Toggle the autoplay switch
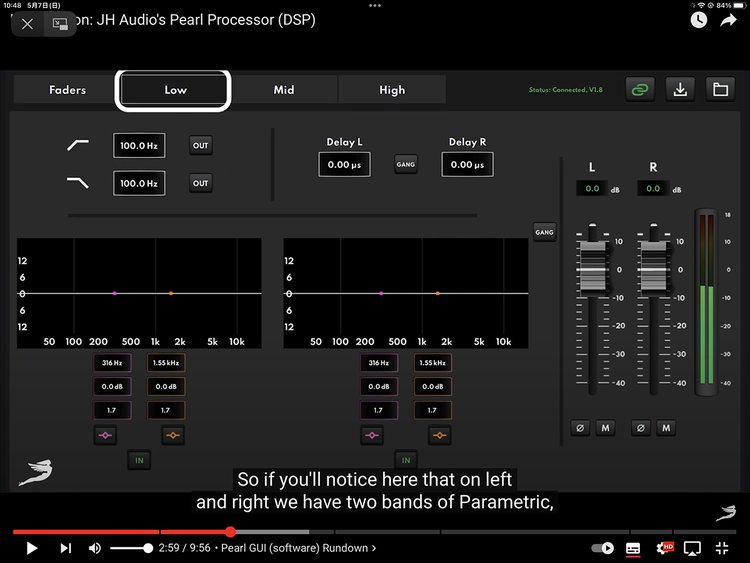 602,548
